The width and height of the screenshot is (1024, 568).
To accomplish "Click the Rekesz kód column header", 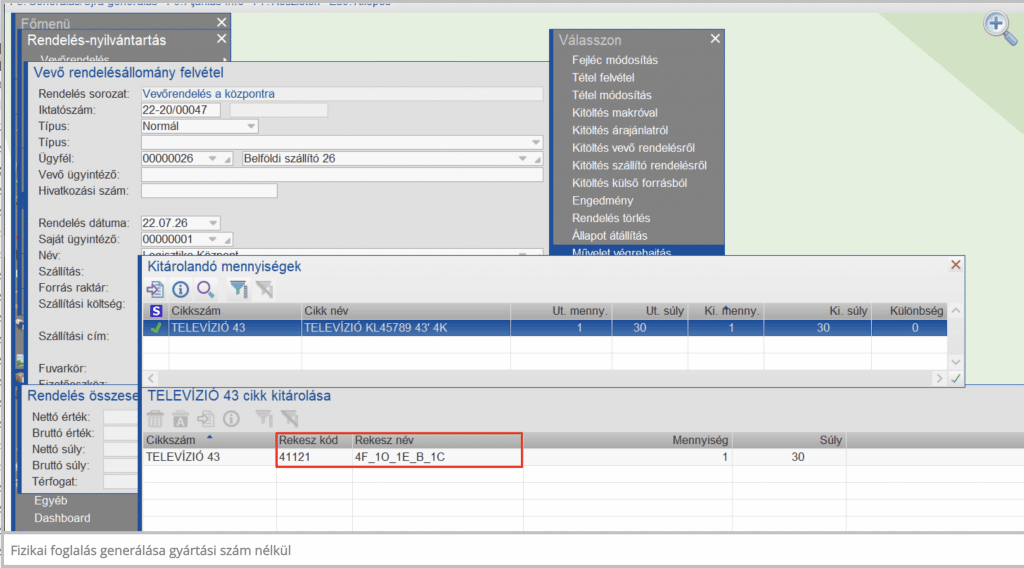I will pos(314,440).
